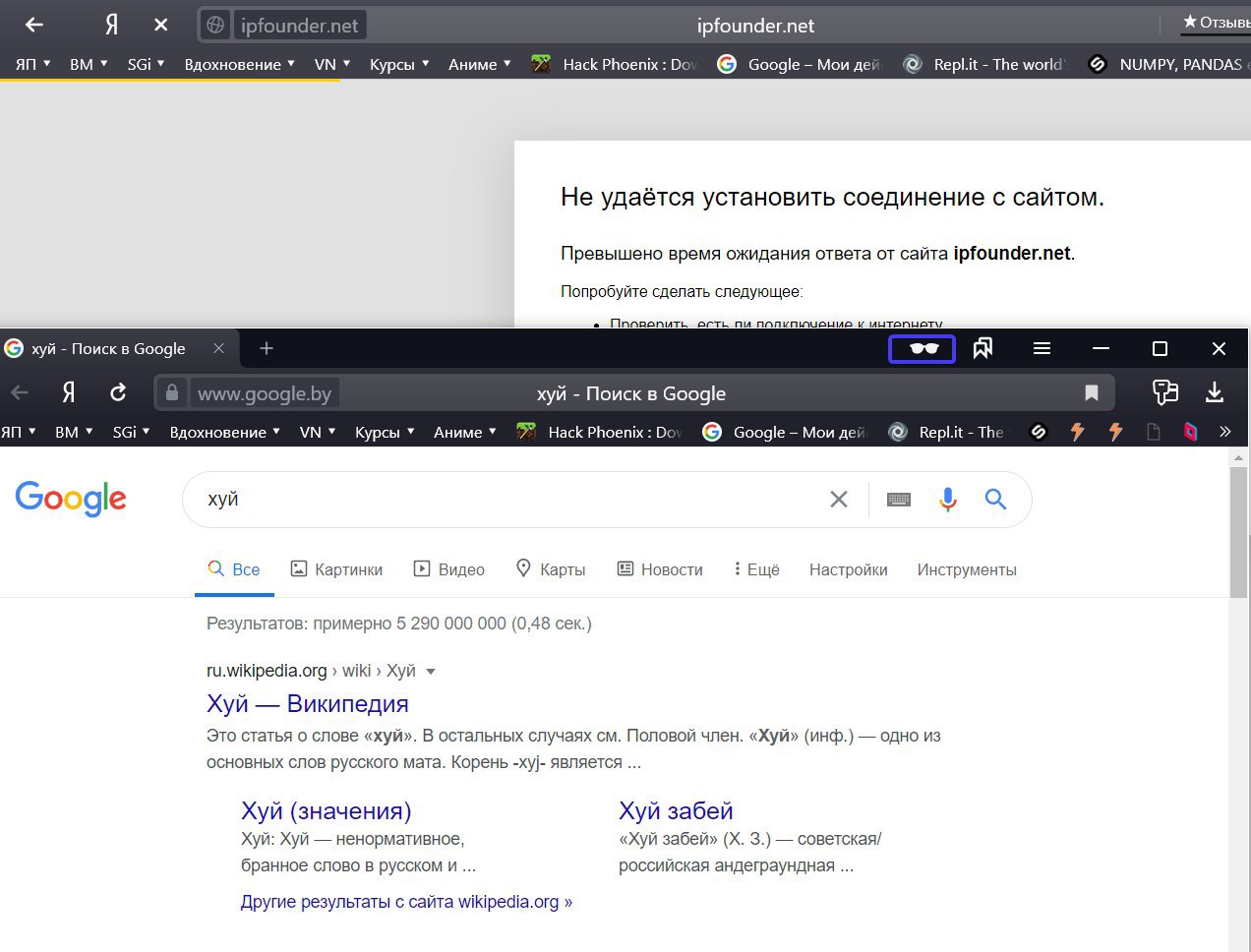1251x952 pixels.
Task: Open Настройки search settings
Action: click(848, 569)
